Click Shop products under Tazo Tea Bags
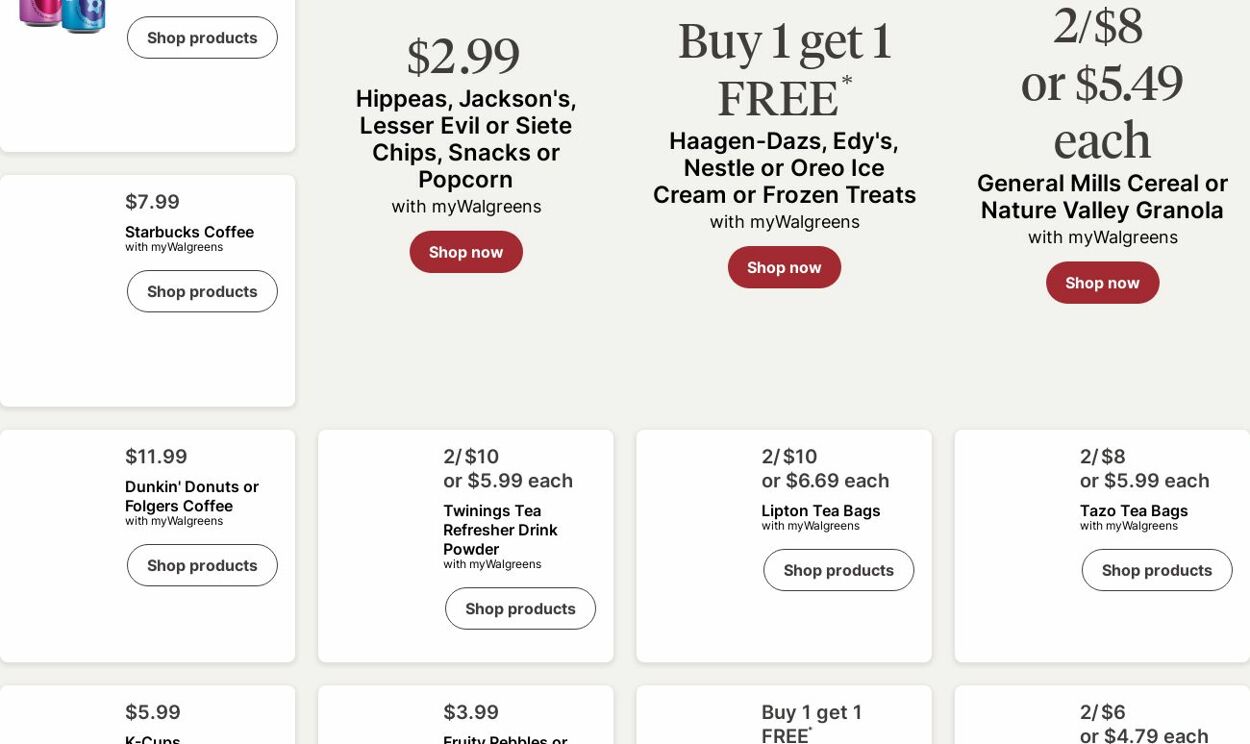Screen dimensions: 1250x744 (x=1156, y=571)
